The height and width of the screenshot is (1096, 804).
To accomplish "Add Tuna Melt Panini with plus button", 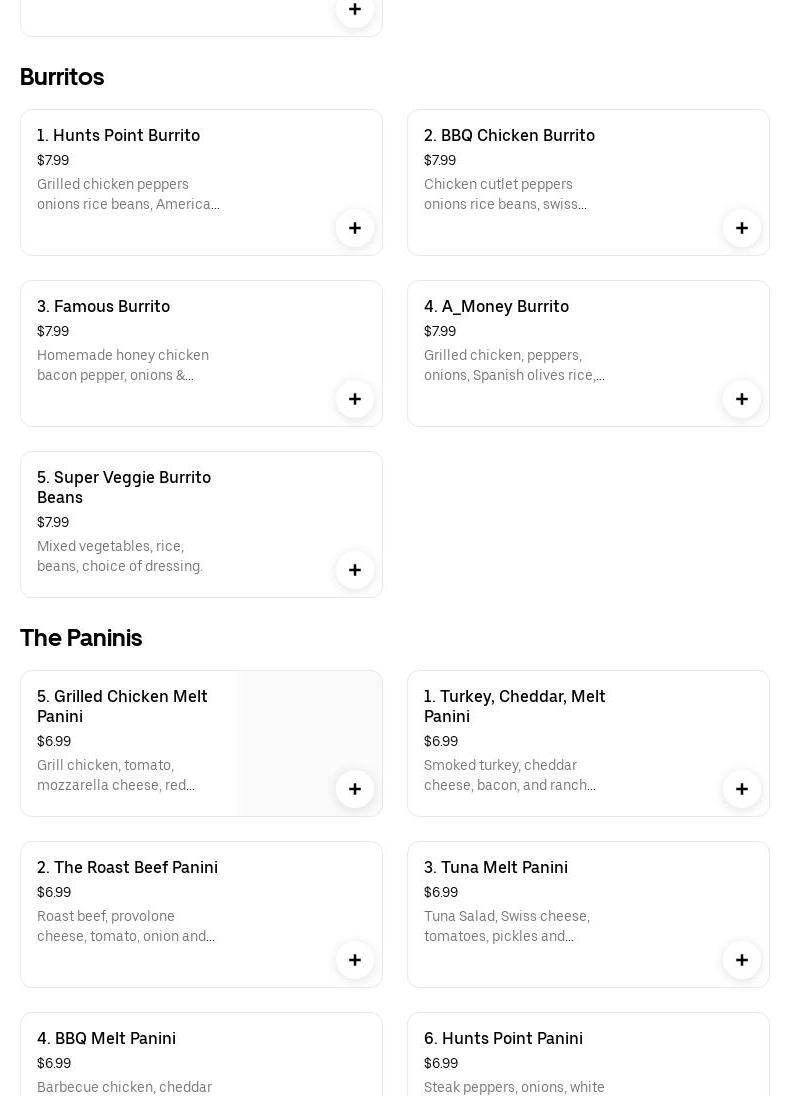I will tap(742, 960).
